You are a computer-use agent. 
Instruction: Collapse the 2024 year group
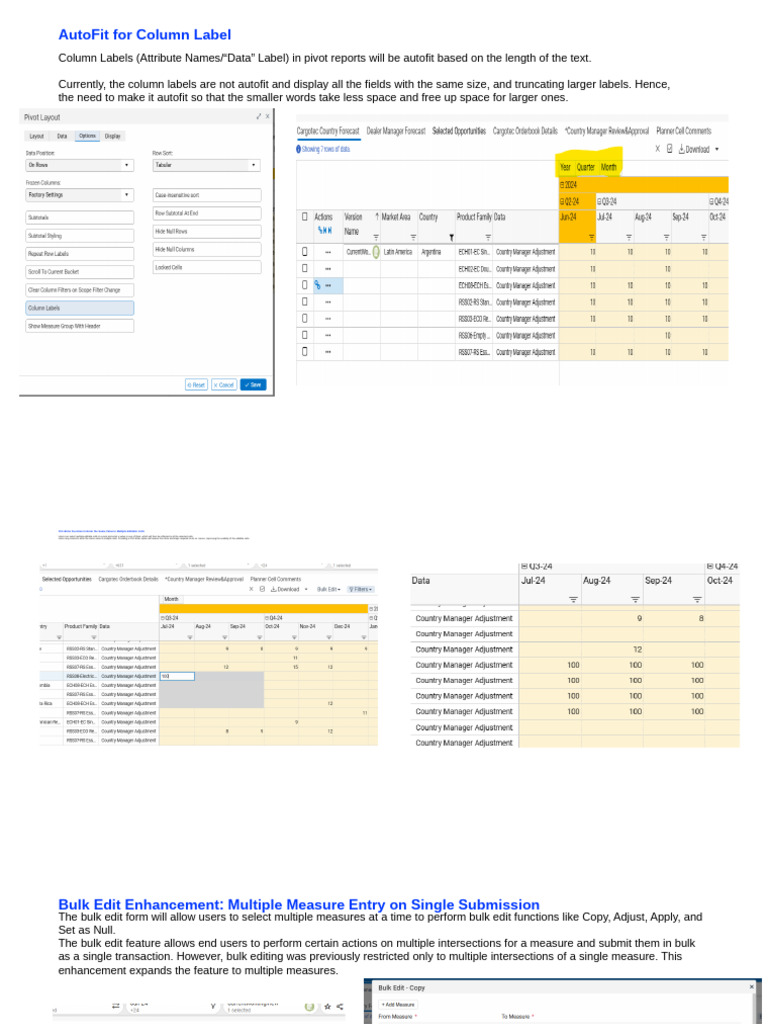click(562, 185)
